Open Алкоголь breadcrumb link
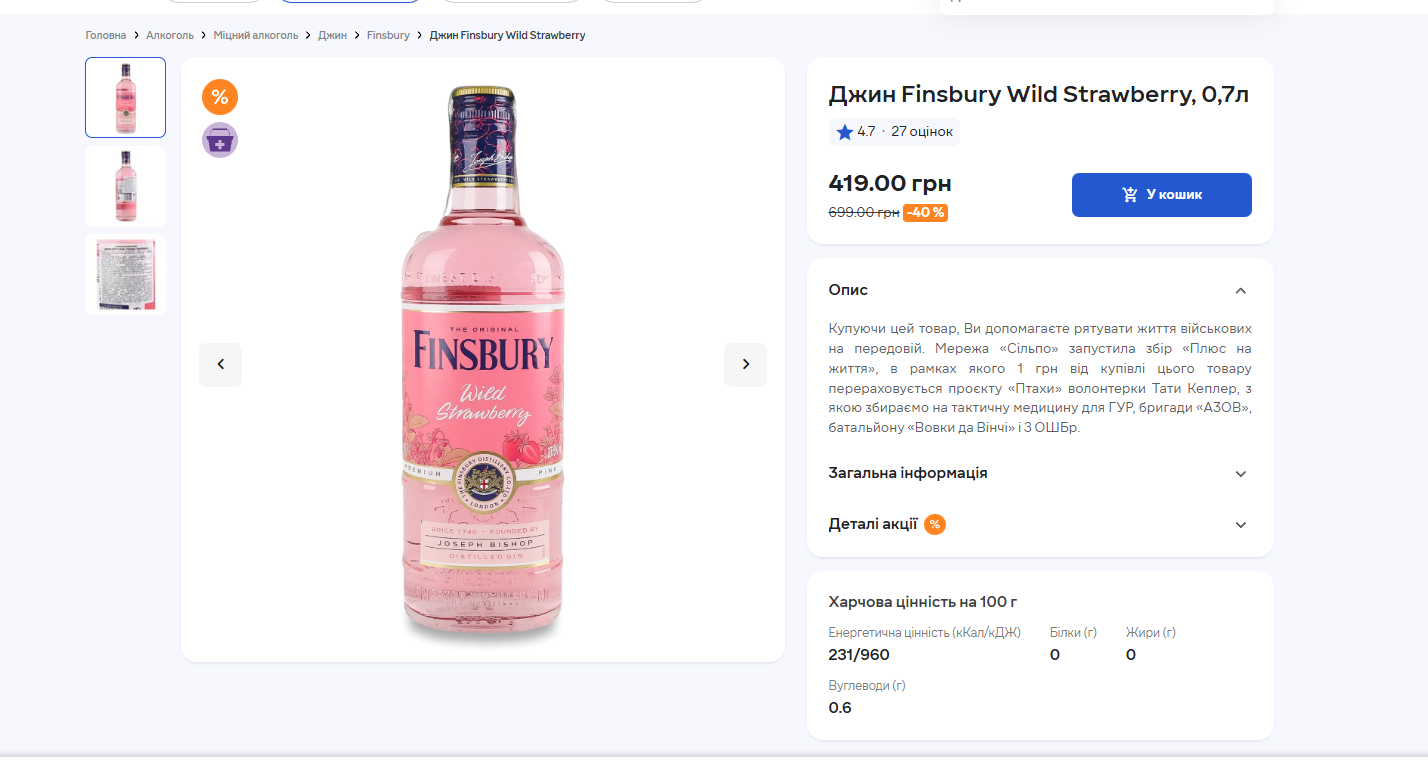Screen dimensions: 1428x777 coord(170,35)
